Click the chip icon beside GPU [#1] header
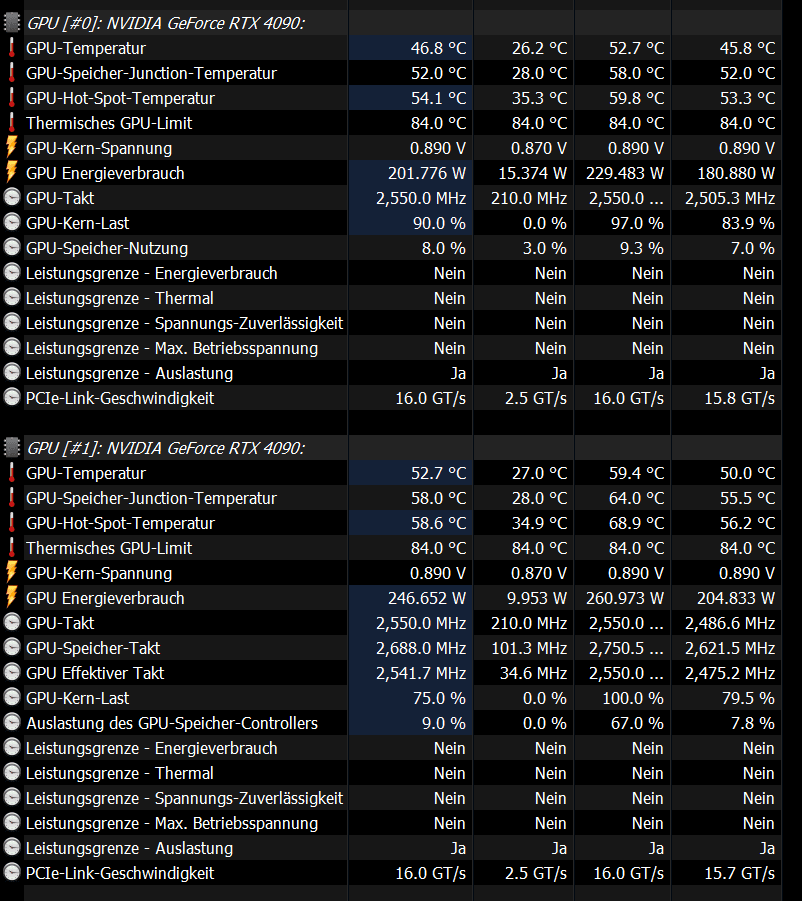This screenshot has width=802, height=901. point(11,448)
